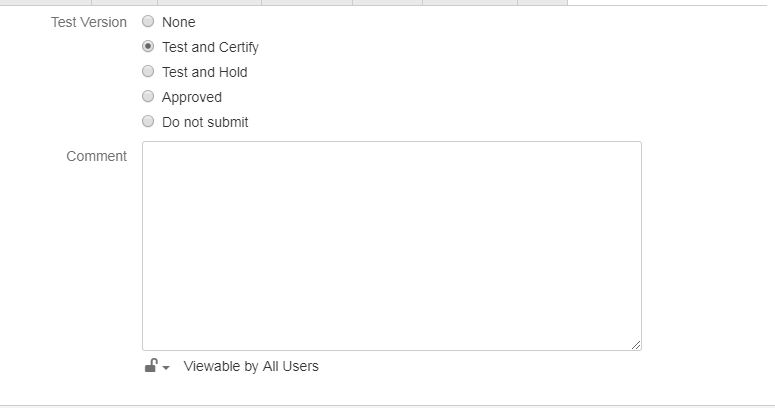Click the rightmost gray tab in top strip
This screenshot has width=775, height=408.
pos(542,2)
